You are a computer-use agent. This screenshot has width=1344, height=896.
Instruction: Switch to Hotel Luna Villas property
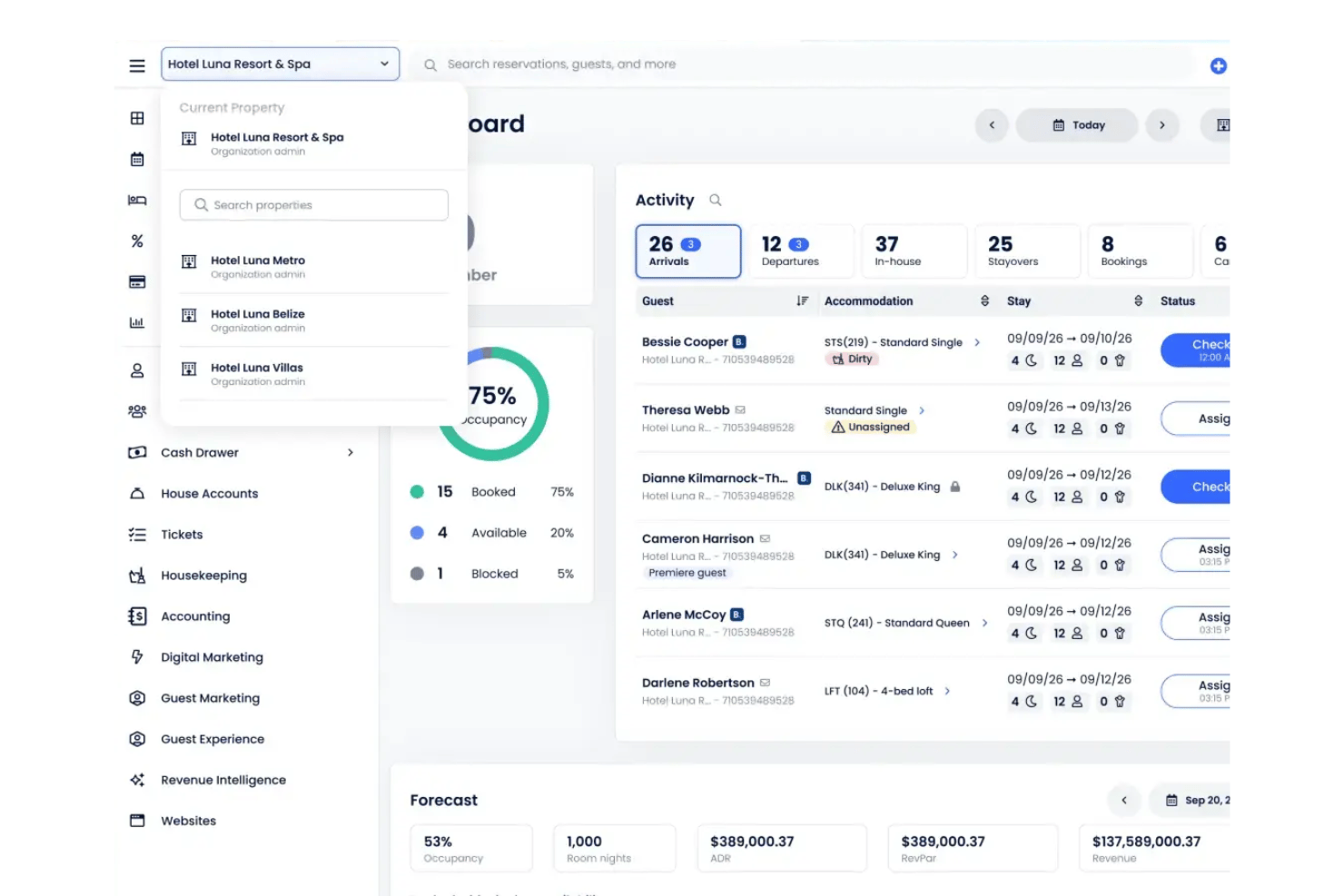314,374
